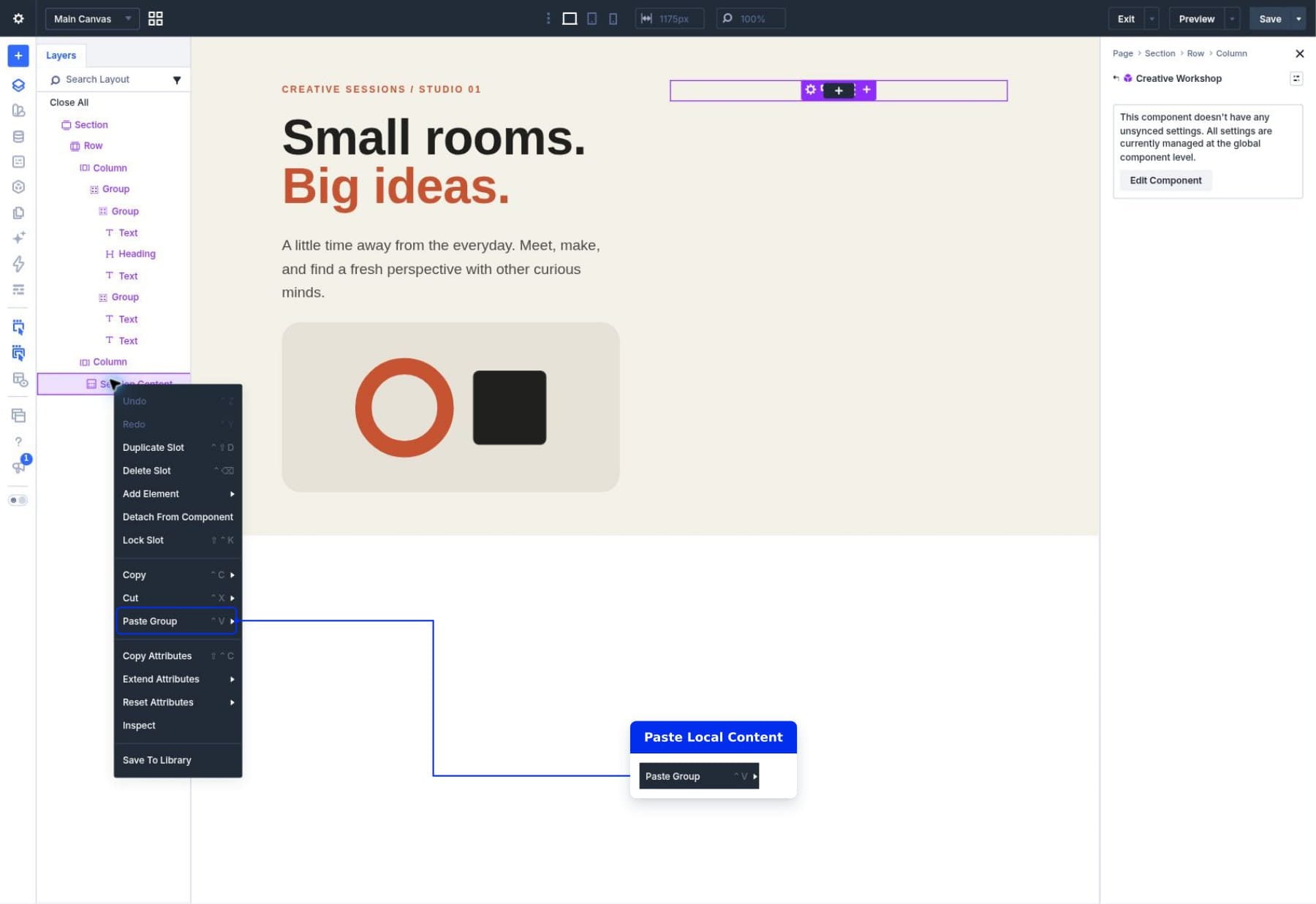Switch to desktop view

click(570, 18)
